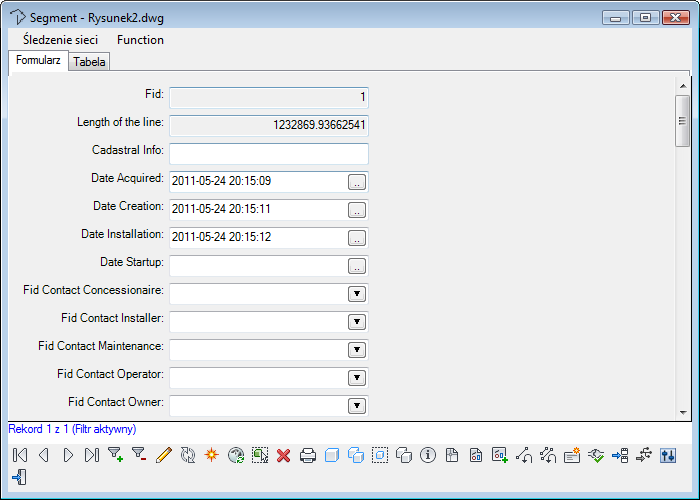Click the plain document icon

tap(452, 455)
